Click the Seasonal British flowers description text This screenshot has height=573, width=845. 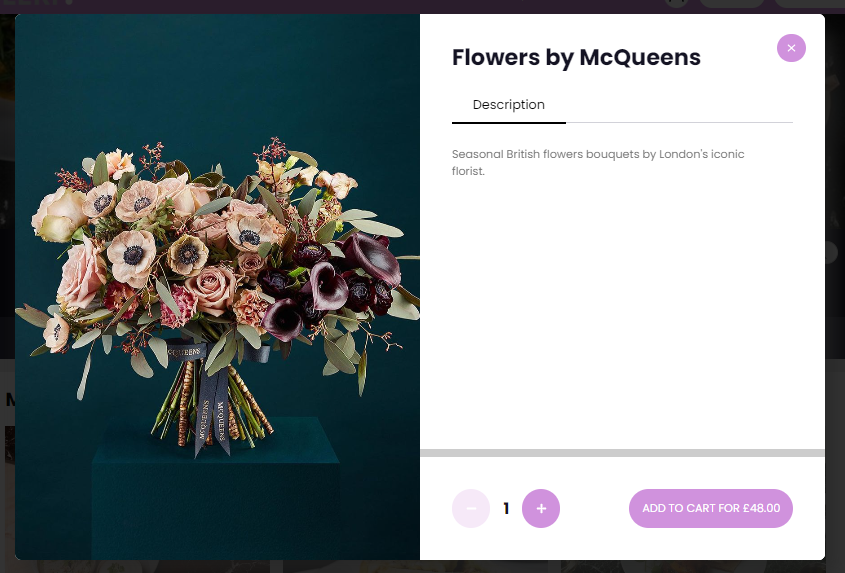point(598,162)
